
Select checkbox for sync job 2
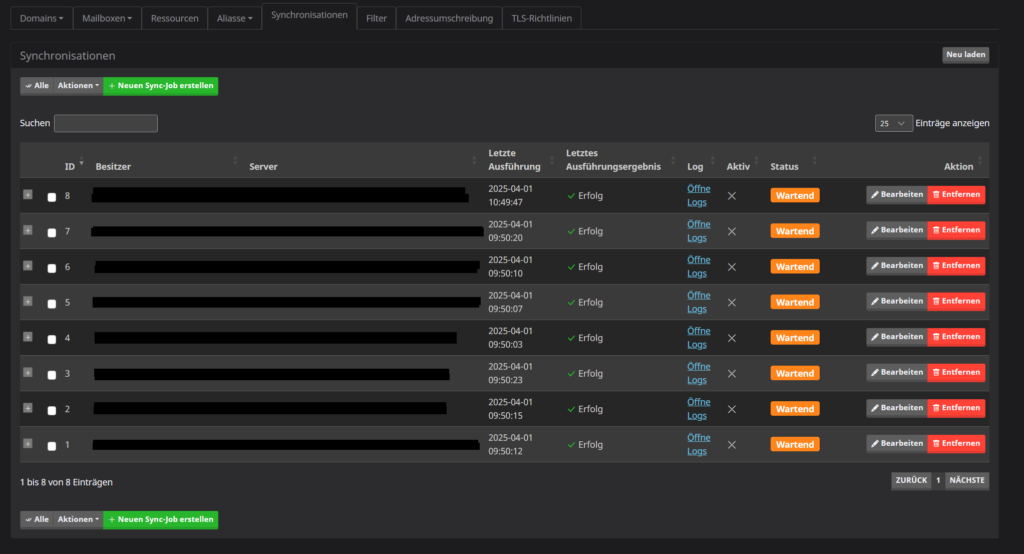(x=52, y=410)
